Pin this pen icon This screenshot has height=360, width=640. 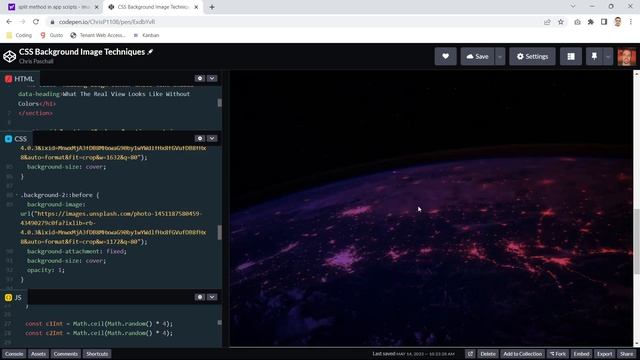tap(594, 56)
